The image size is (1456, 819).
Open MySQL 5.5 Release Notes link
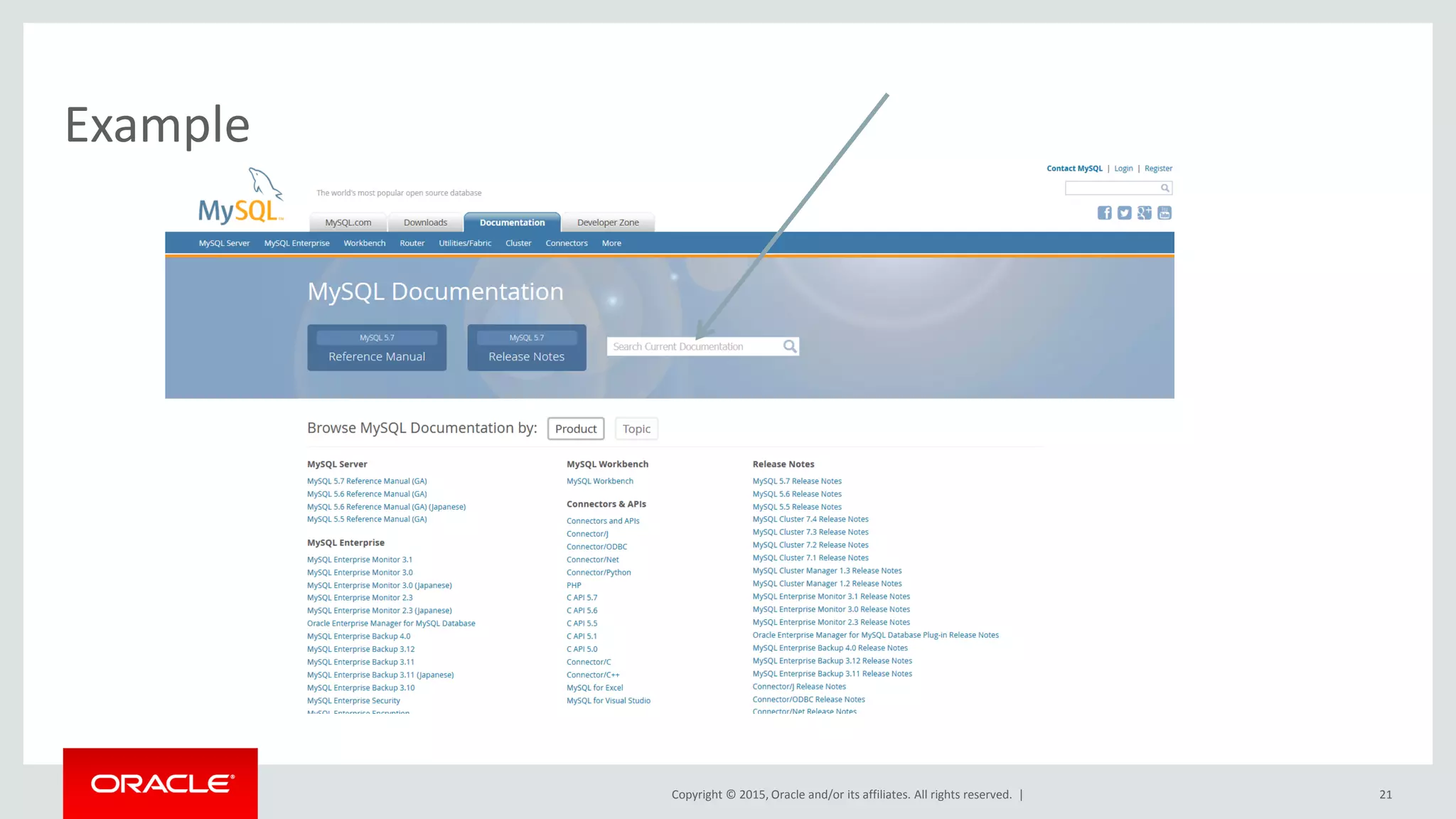pyautogui.click(x=797, y=507)
